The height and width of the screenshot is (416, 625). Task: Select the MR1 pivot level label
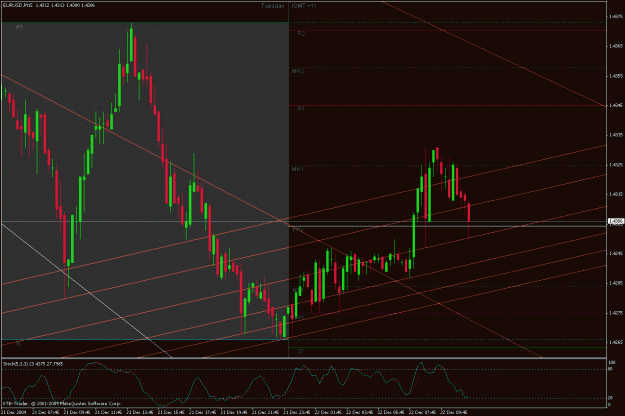[x=298, y=169]
